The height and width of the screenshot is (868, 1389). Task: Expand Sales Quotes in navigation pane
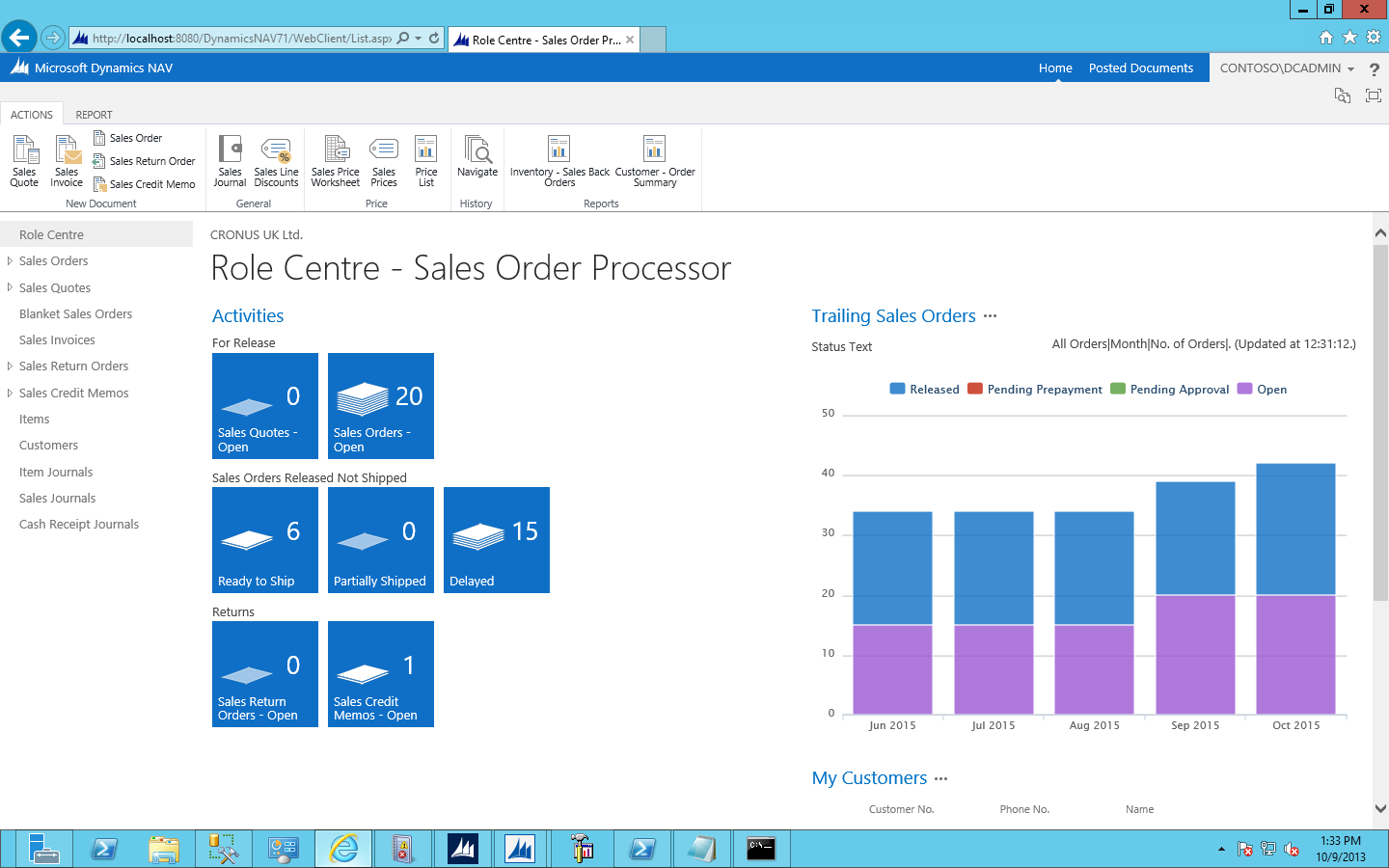click(10, 287)
